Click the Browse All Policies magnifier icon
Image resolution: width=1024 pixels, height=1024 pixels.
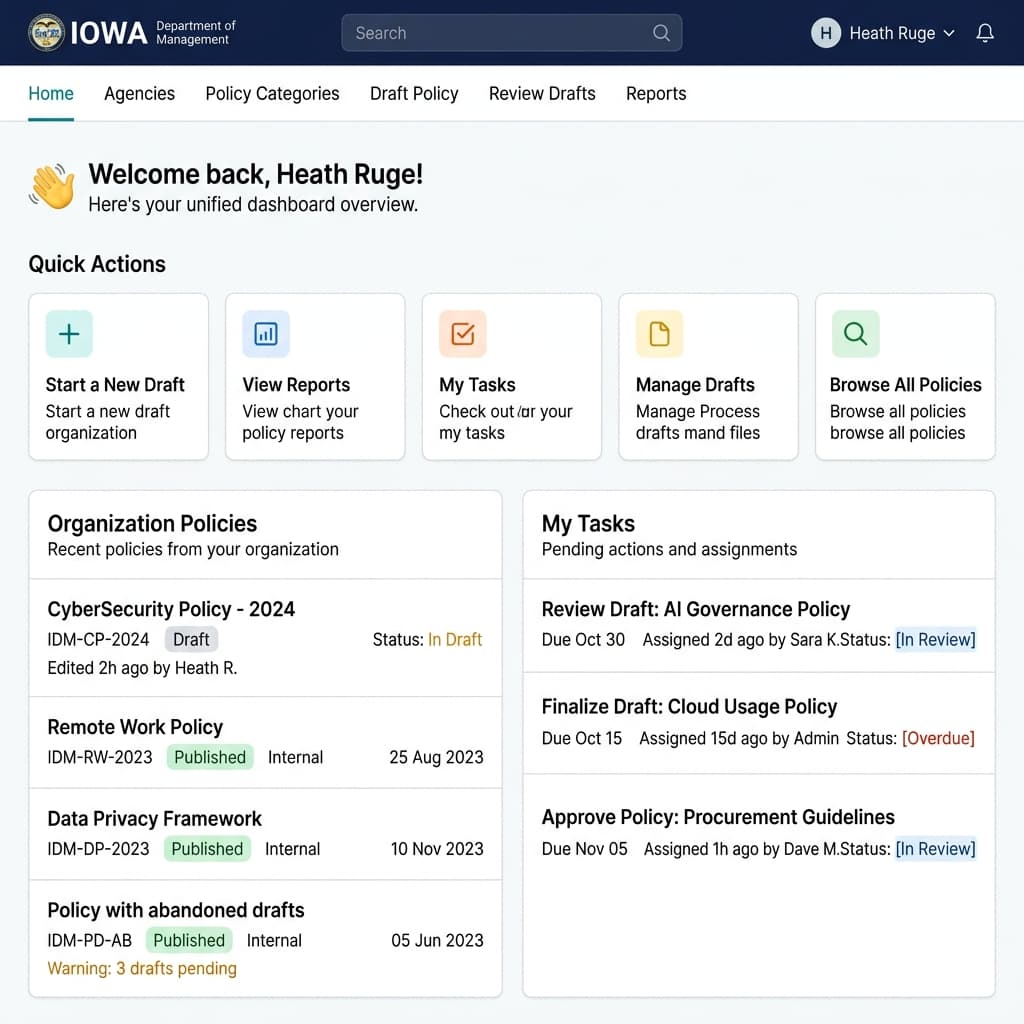point(855,334)
